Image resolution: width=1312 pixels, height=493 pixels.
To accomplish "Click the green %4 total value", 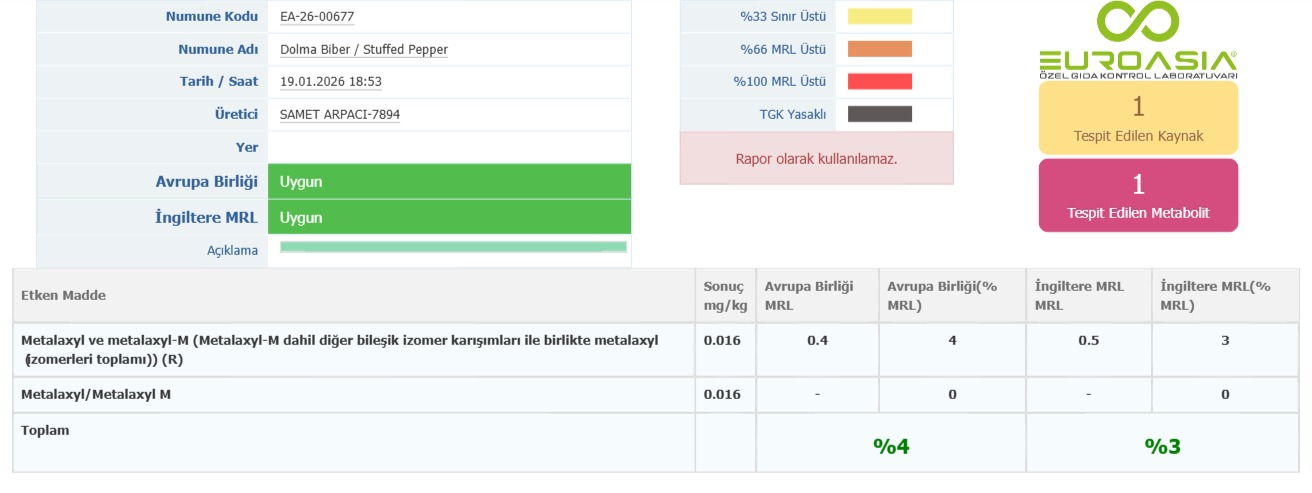I will coord(890,446).
